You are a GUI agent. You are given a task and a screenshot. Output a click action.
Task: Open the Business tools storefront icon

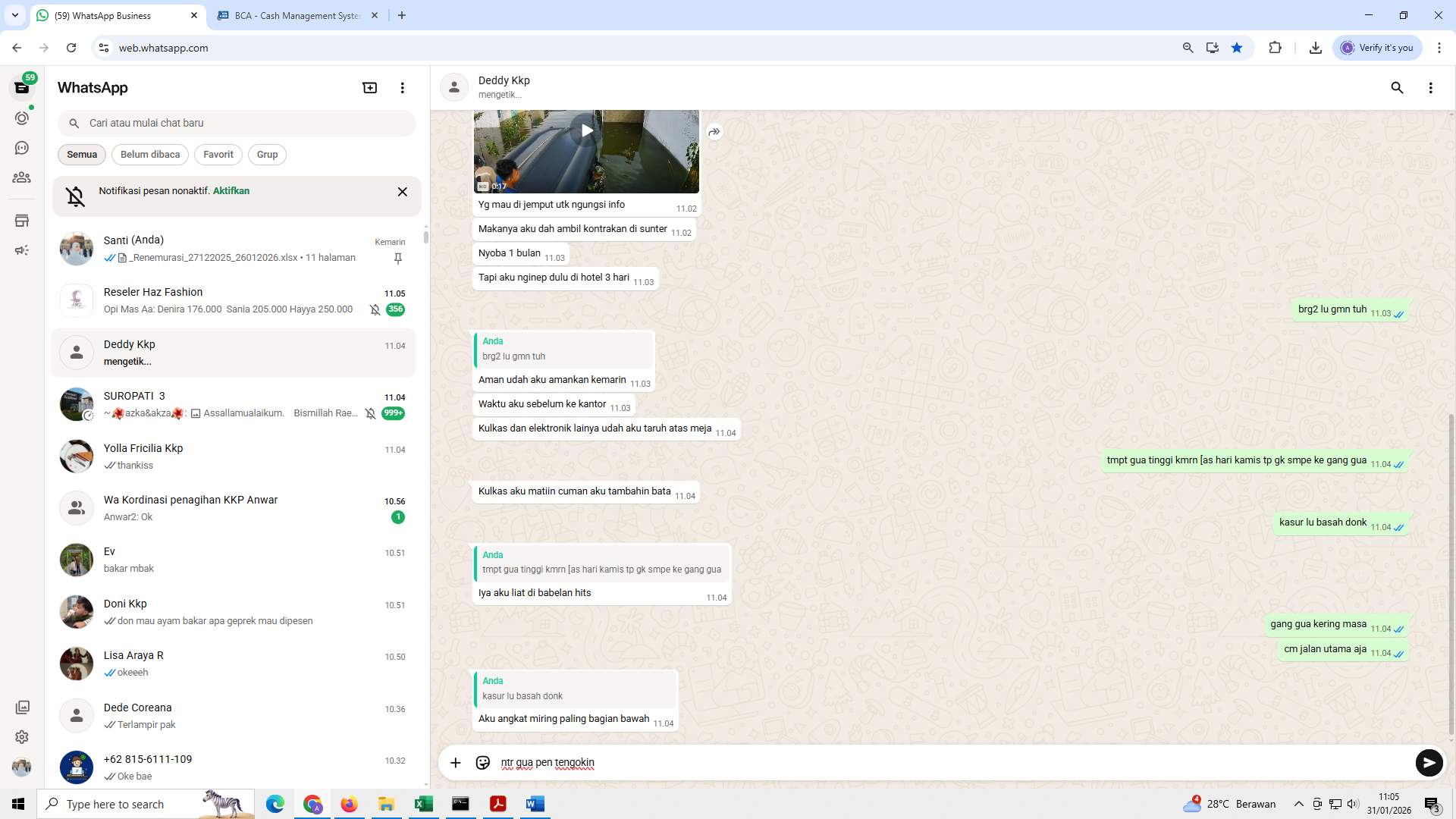[22, 220]
